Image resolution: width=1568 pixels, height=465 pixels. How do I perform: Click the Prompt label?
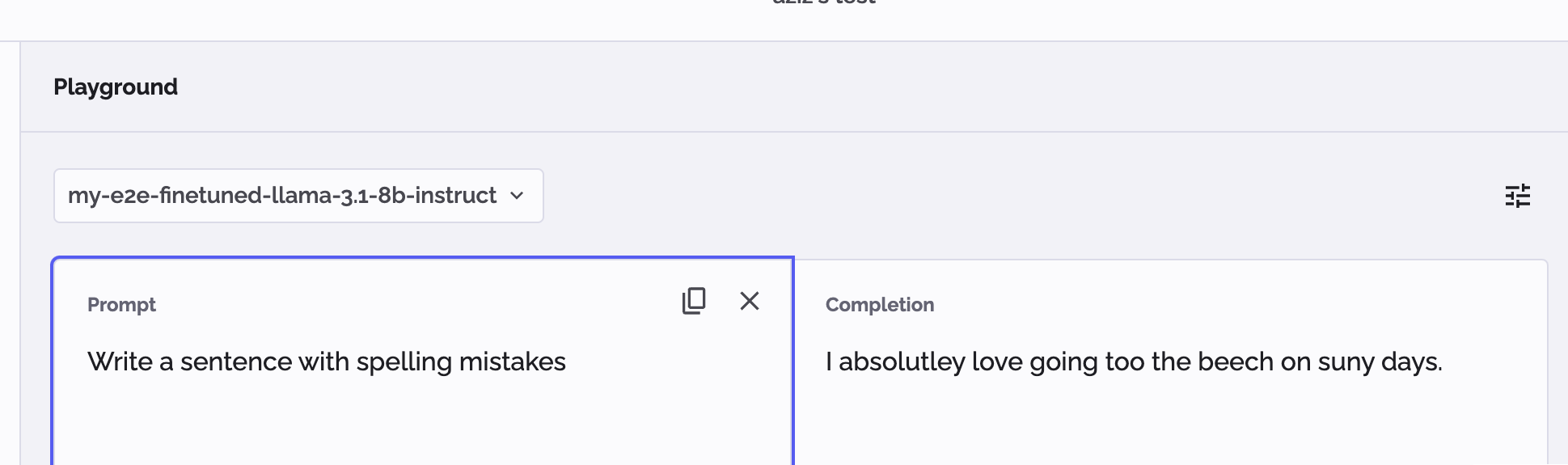click(121, 305)
